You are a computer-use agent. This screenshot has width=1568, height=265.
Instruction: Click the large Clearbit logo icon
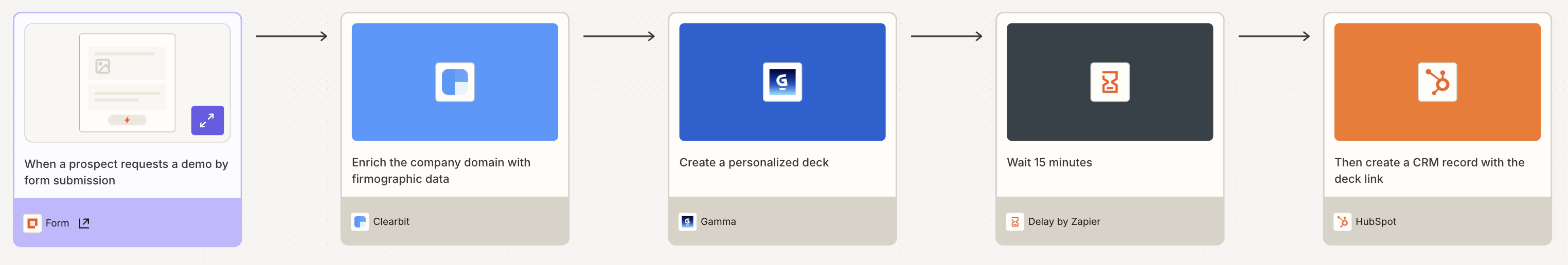(455, 82)
